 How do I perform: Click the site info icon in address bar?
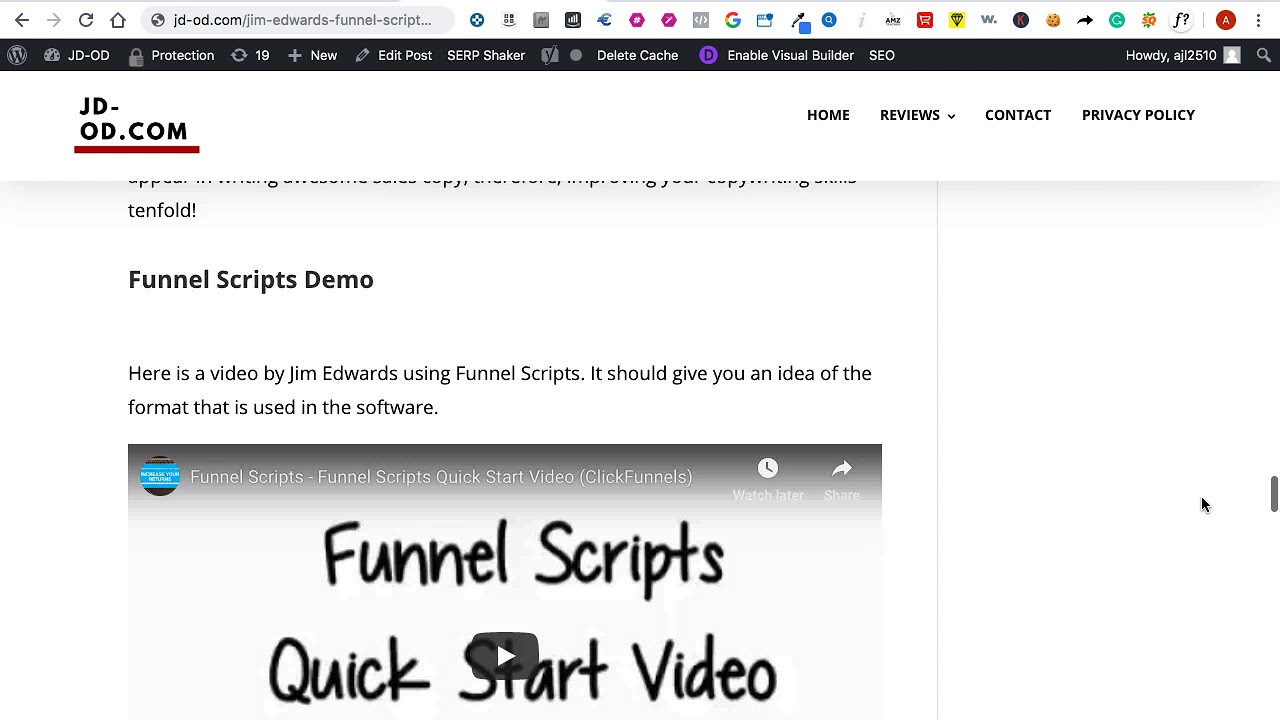tap(158, 20)
